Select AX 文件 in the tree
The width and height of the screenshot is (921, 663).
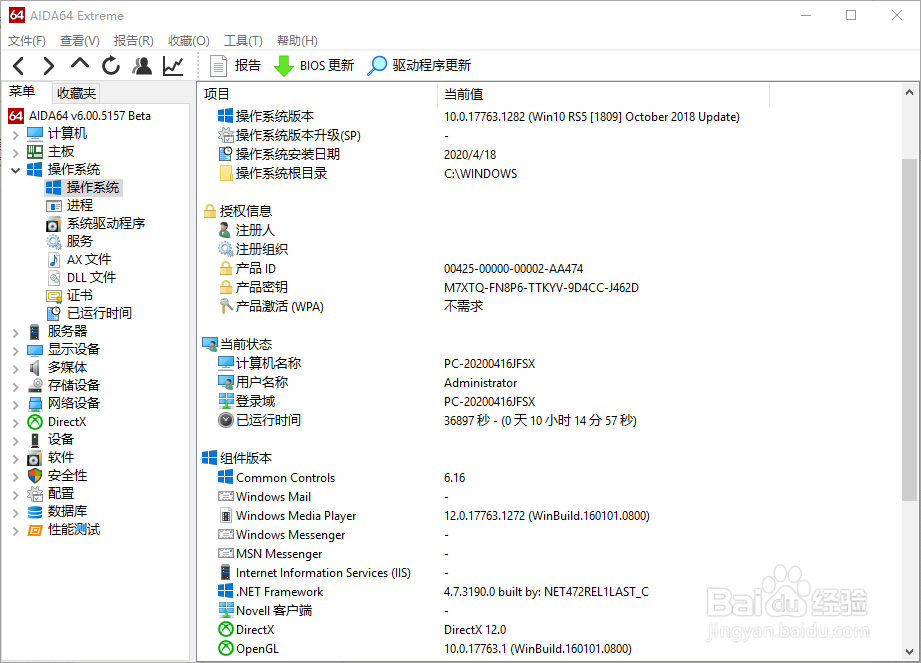pyautogui.click(x=89, y=260)
